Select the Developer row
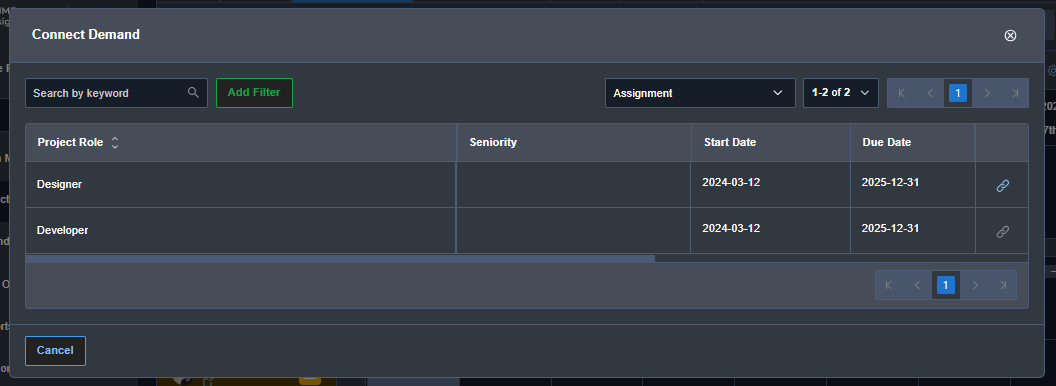This screenshot has width=1056, height=386. click(x=527, y=230)
